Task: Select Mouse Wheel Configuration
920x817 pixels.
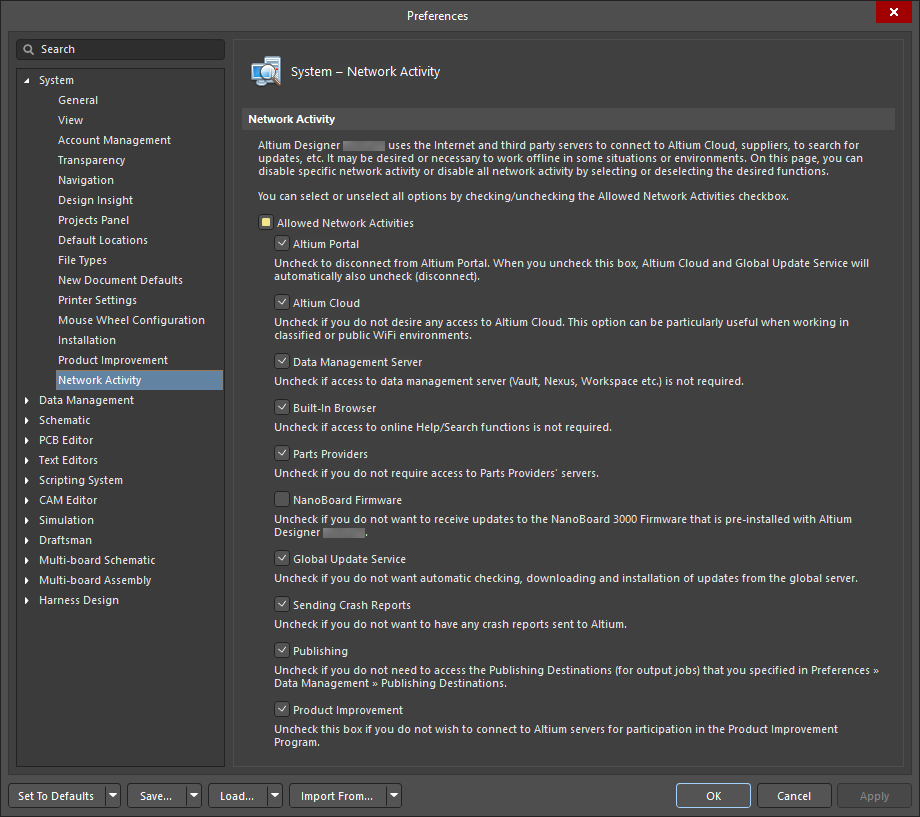Action: [131, 320]
